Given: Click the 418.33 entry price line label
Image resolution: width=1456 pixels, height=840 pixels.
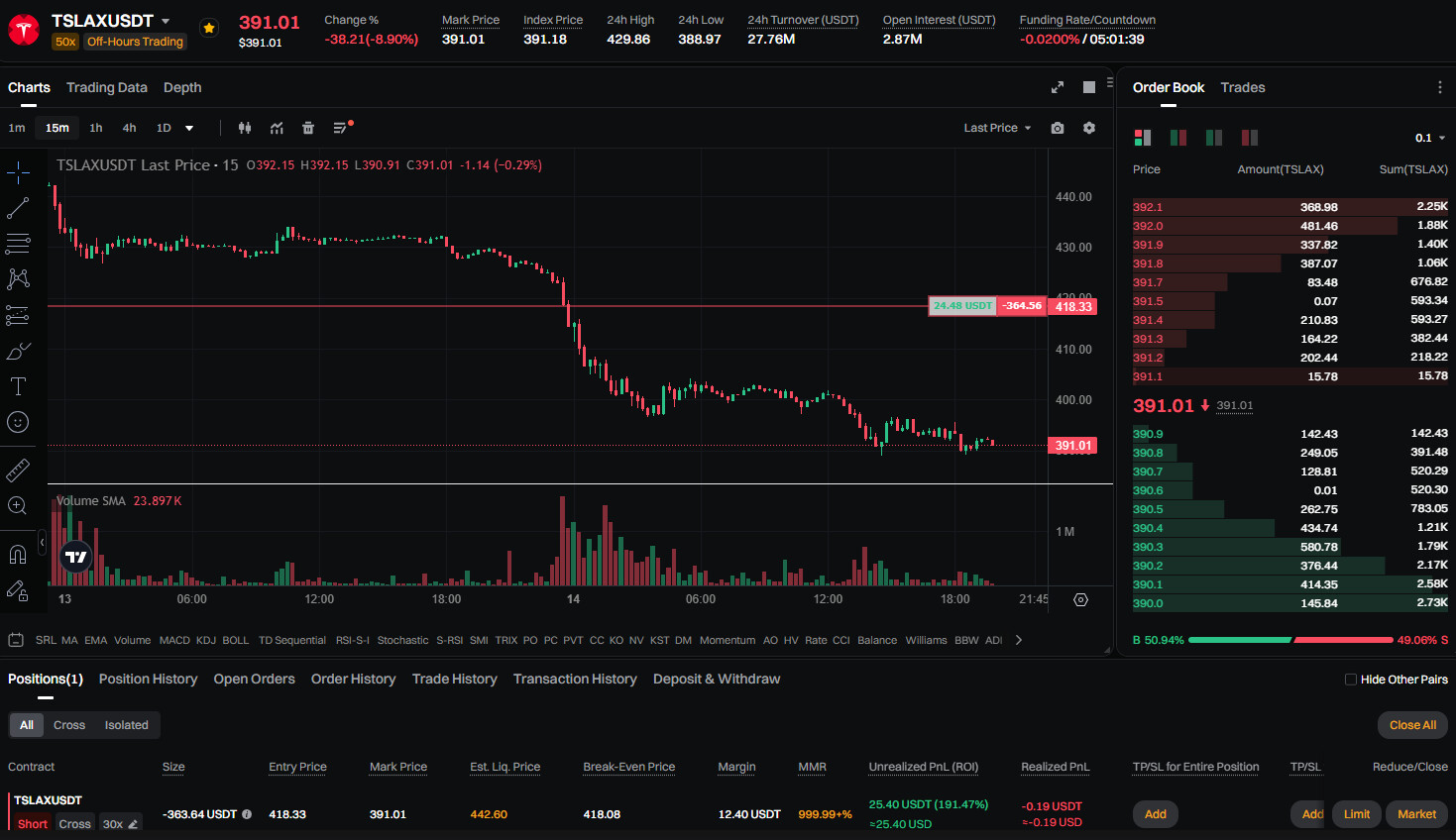Looking at the screenshot, I should coord(1072,306).
